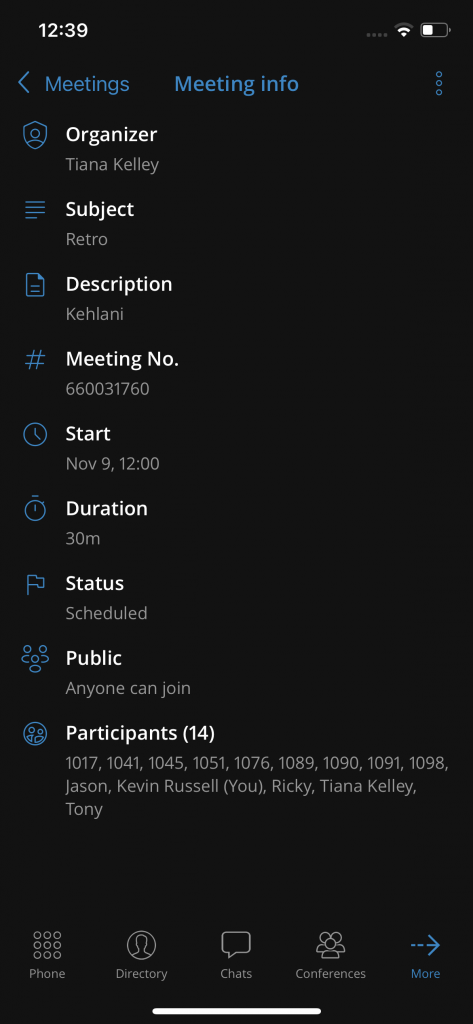The height and width of the screenshot is (1024, 473).
Task: Switch to the Directory tab
Action: click(141, 955)
